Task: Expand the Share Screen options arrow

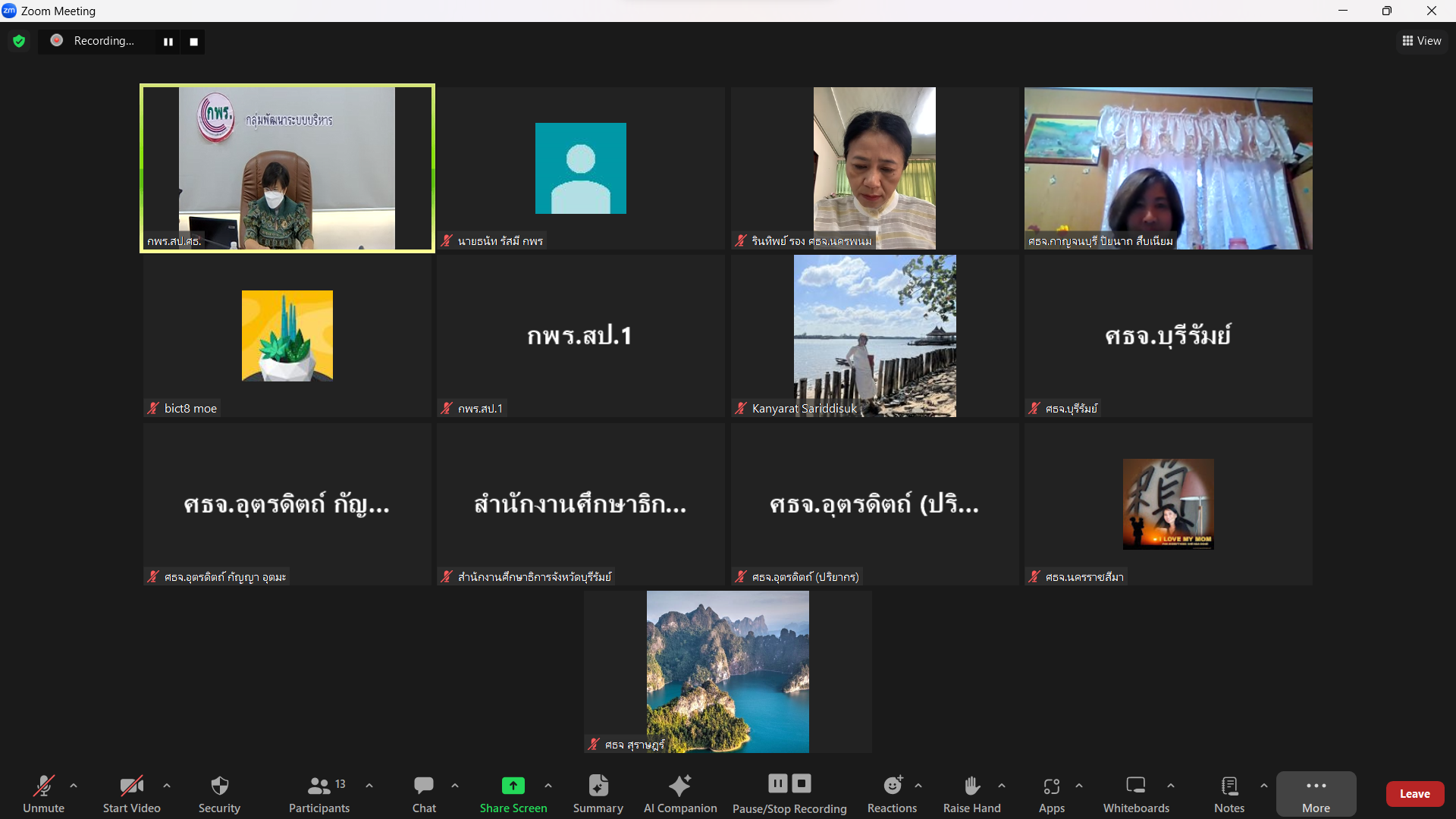Action: (548, 786)
